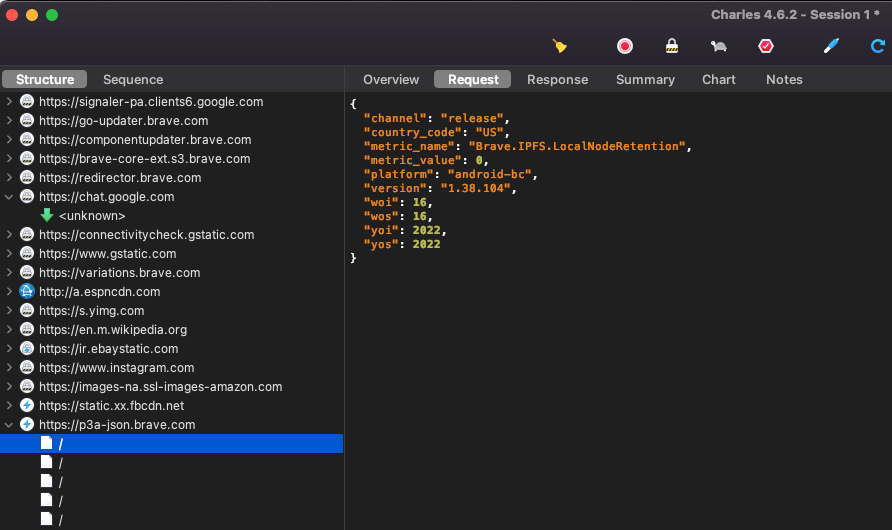Expand ir.ebaystatic.com host
The height and width of the screenshot is (530, 892).
[x=9, y=349]
